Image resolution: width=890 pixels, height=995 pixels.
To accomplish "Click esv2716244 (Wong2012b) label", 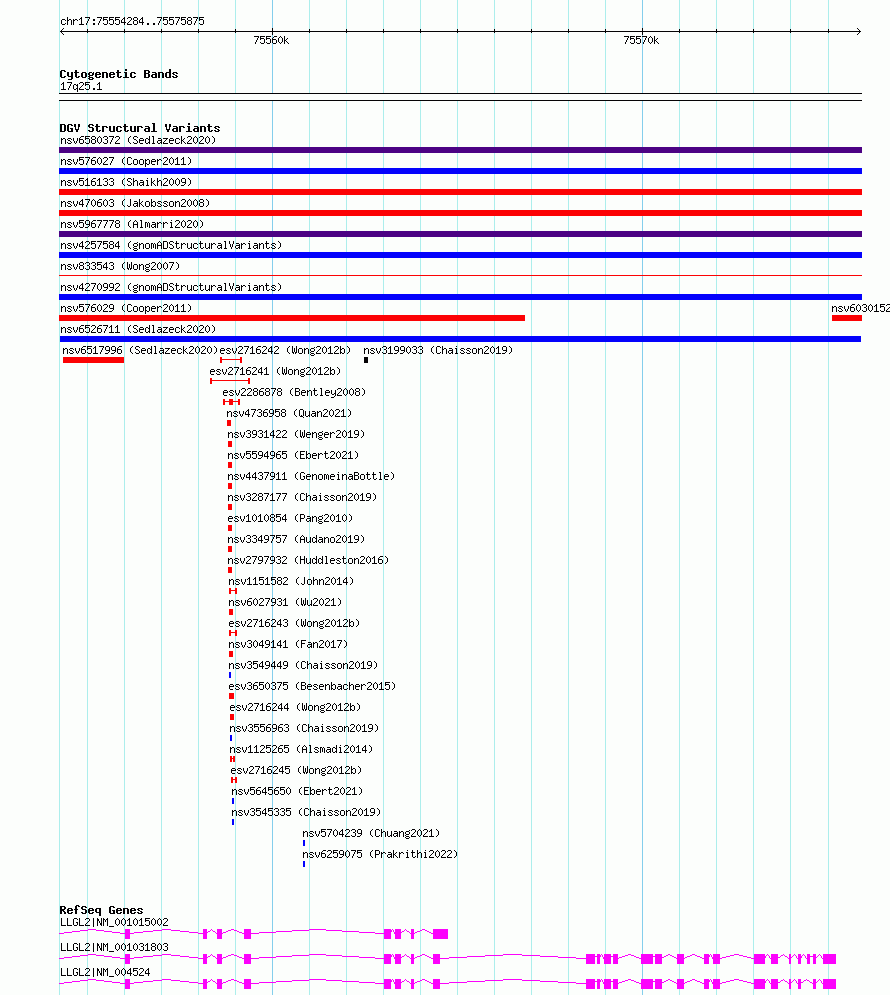I will pos(295,706).
